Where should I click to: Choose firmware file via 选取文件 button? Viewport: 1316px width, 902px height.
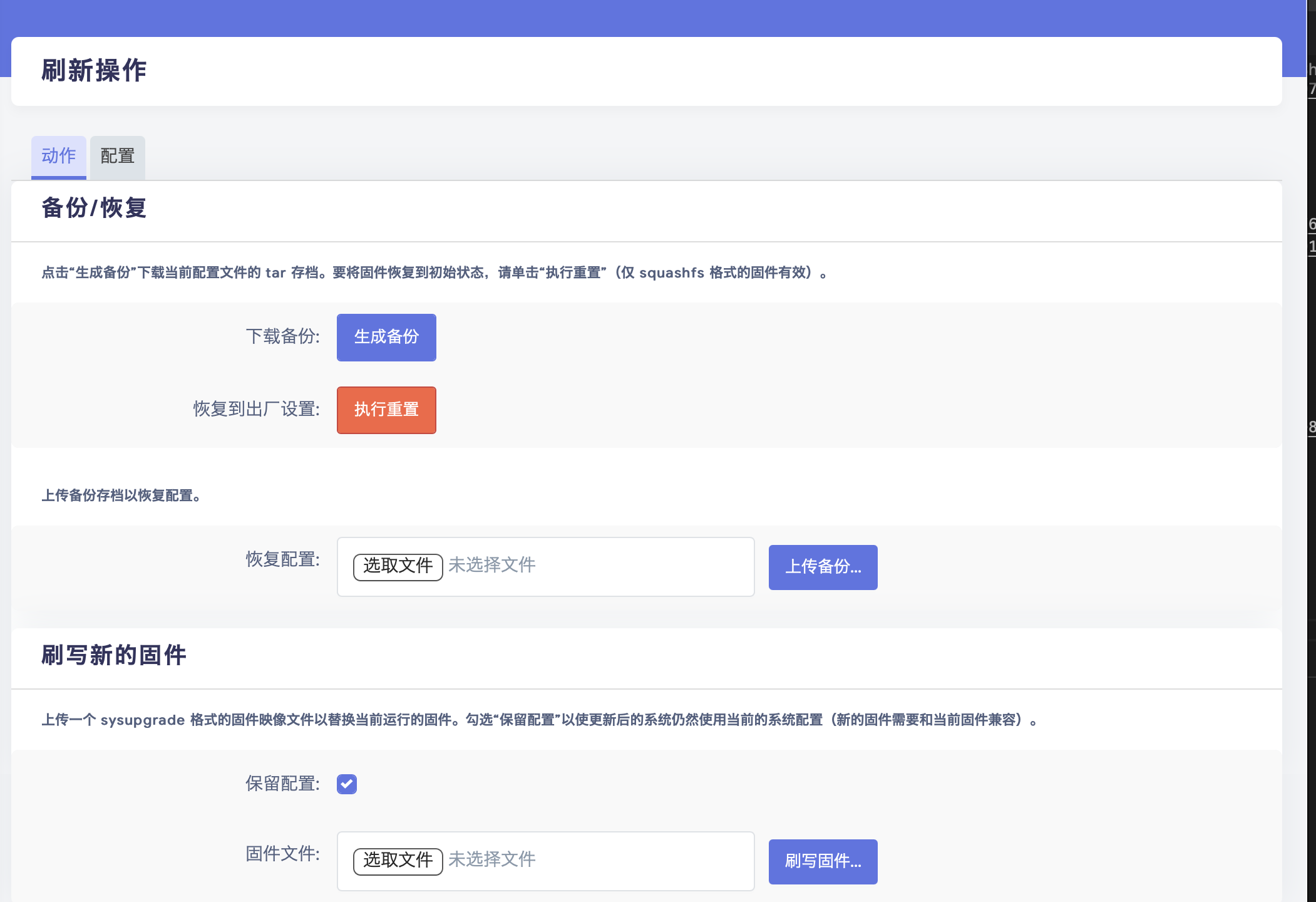(x=398, y=861)
